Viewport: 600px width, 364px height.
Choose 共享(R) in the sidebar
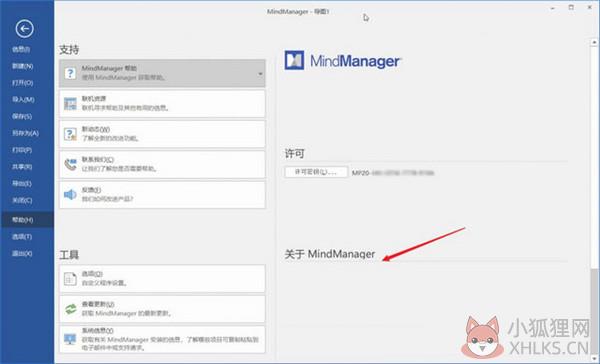click(22, 167)
